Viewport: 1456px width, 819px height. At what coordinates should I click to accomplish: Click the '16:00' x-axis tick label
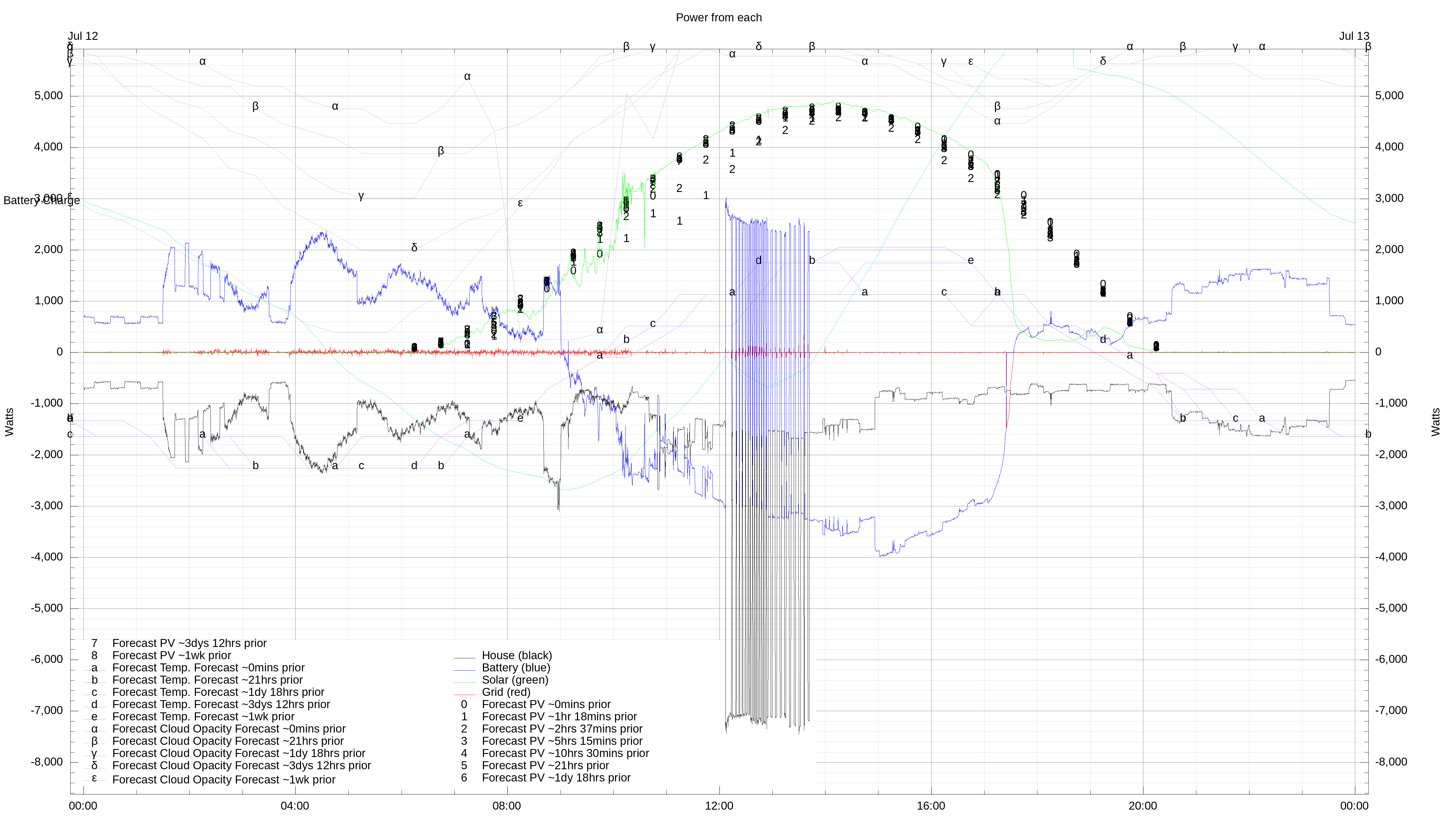point(931,806)
